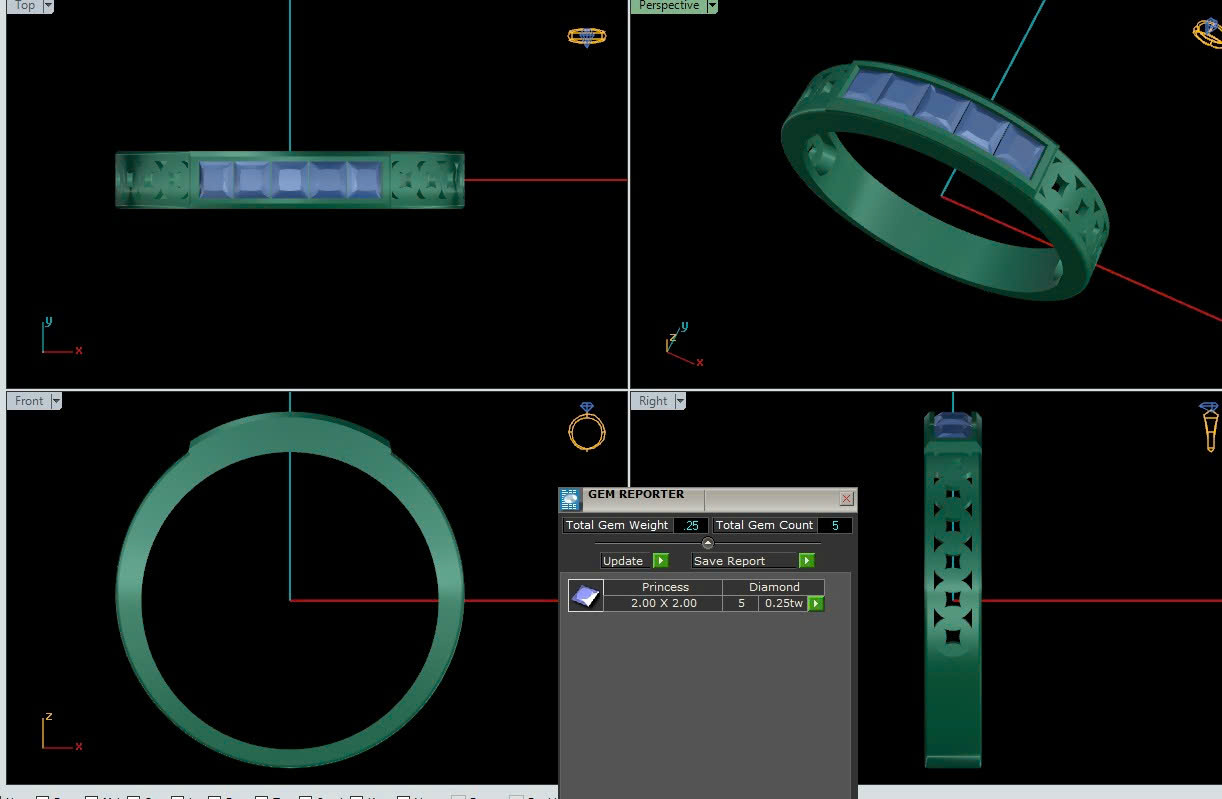Open the Top viewport dropdown arrow
Viewport: 1222px width, 799px height.
pos(48,6)
